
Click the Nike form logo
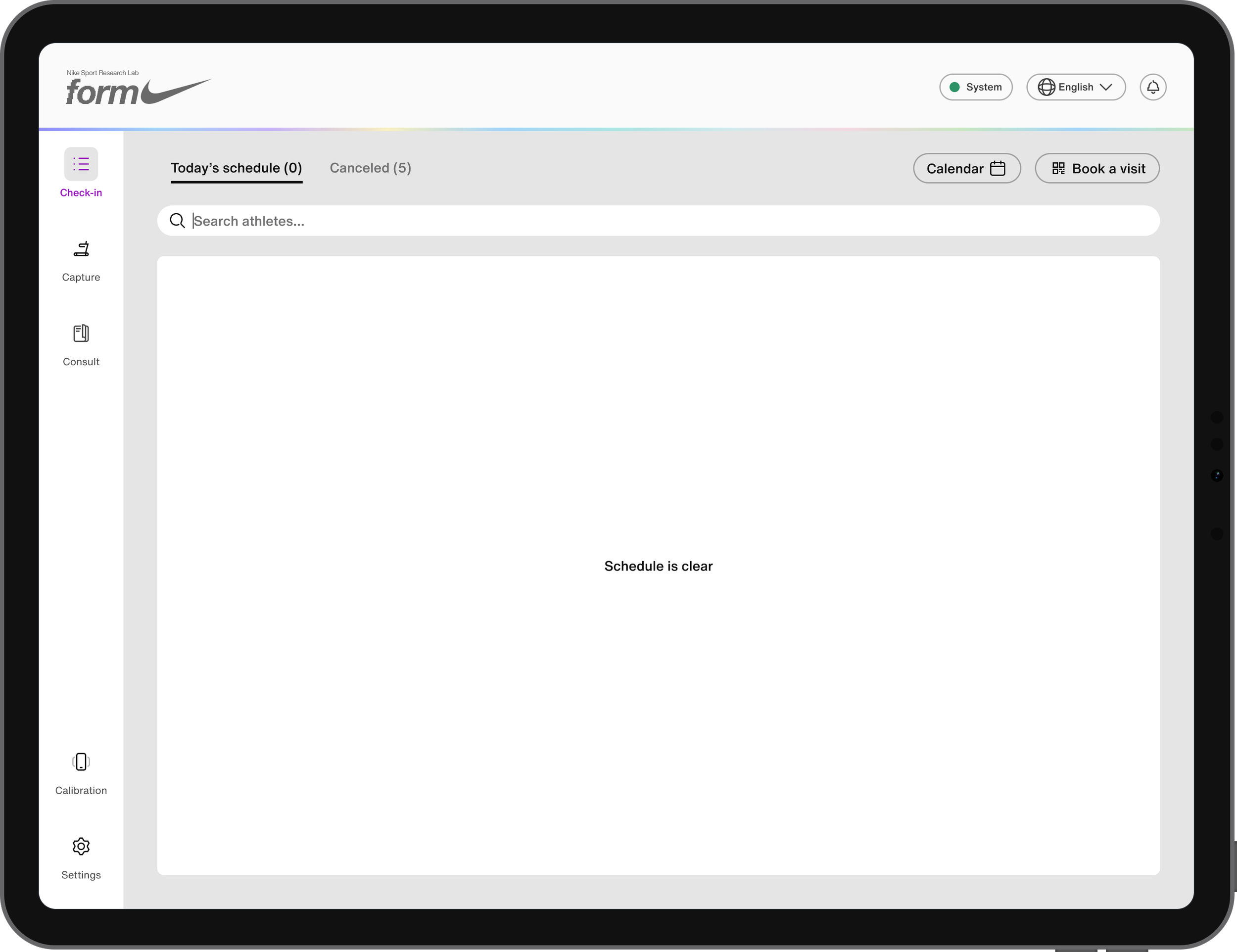[138, 89]
